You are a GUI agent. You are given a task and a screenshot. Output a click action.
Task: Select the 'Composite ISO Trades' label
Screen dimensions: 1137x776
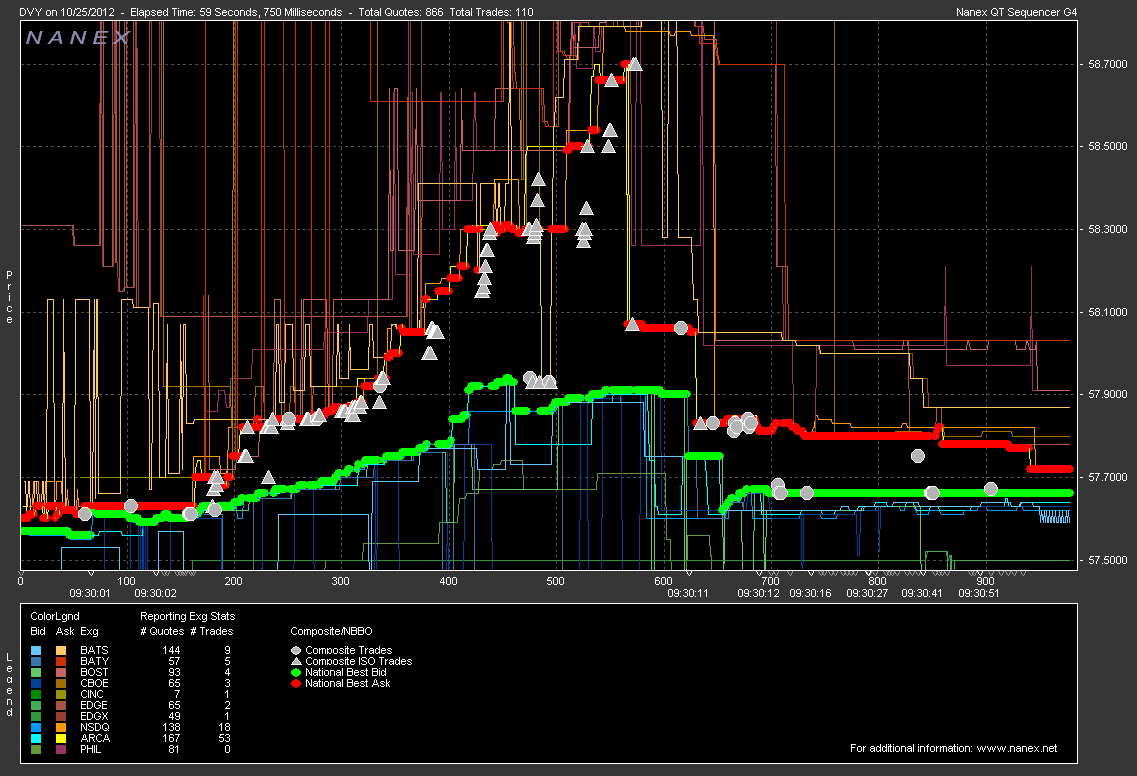coord(359,661)
